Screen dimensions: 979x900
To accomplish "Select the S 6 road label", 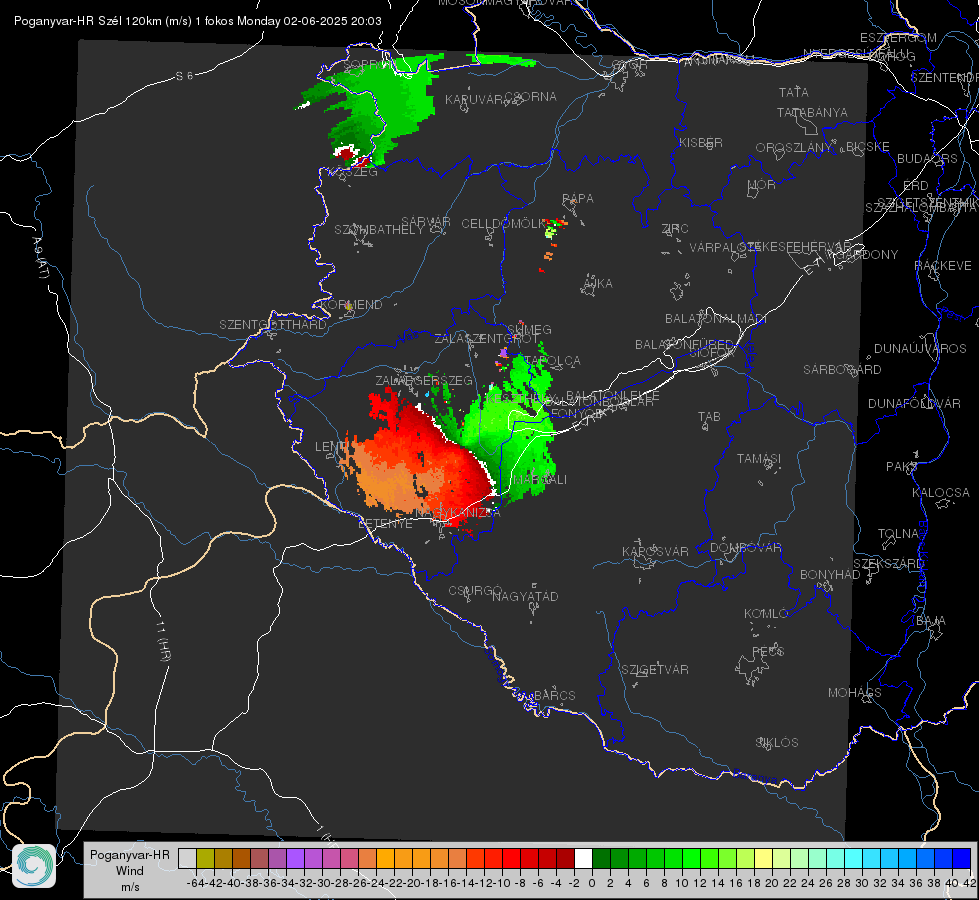I will click(x=184, y=76).
